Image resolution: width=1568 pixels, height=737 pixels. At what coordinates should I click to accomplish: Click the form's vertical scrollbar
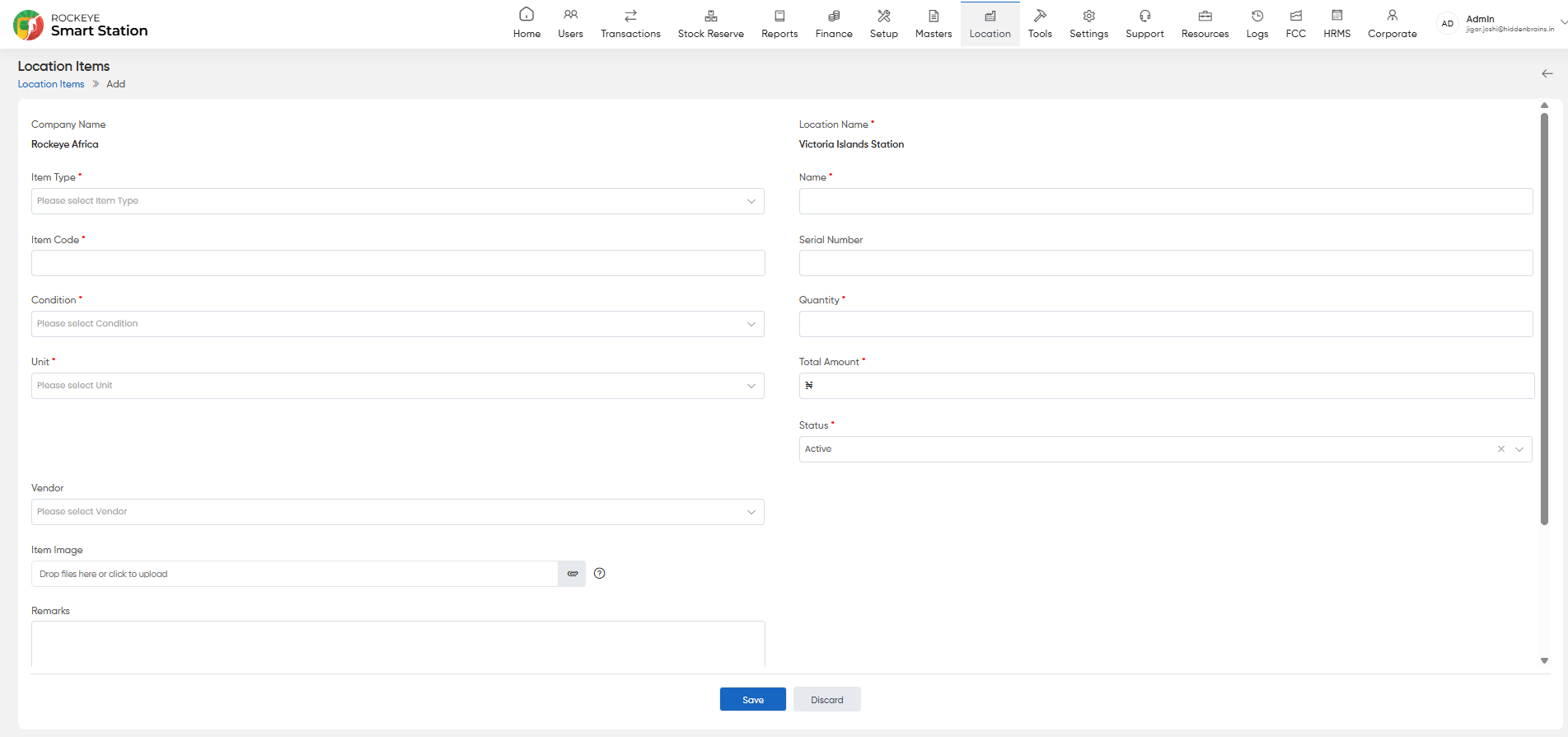pyautogui.click(x=1544, y=318)
